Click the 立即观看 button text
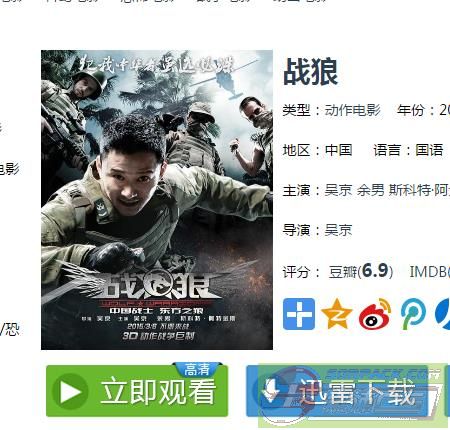The width and height of the screenshot is (450, 430). (x=158, y=392)
